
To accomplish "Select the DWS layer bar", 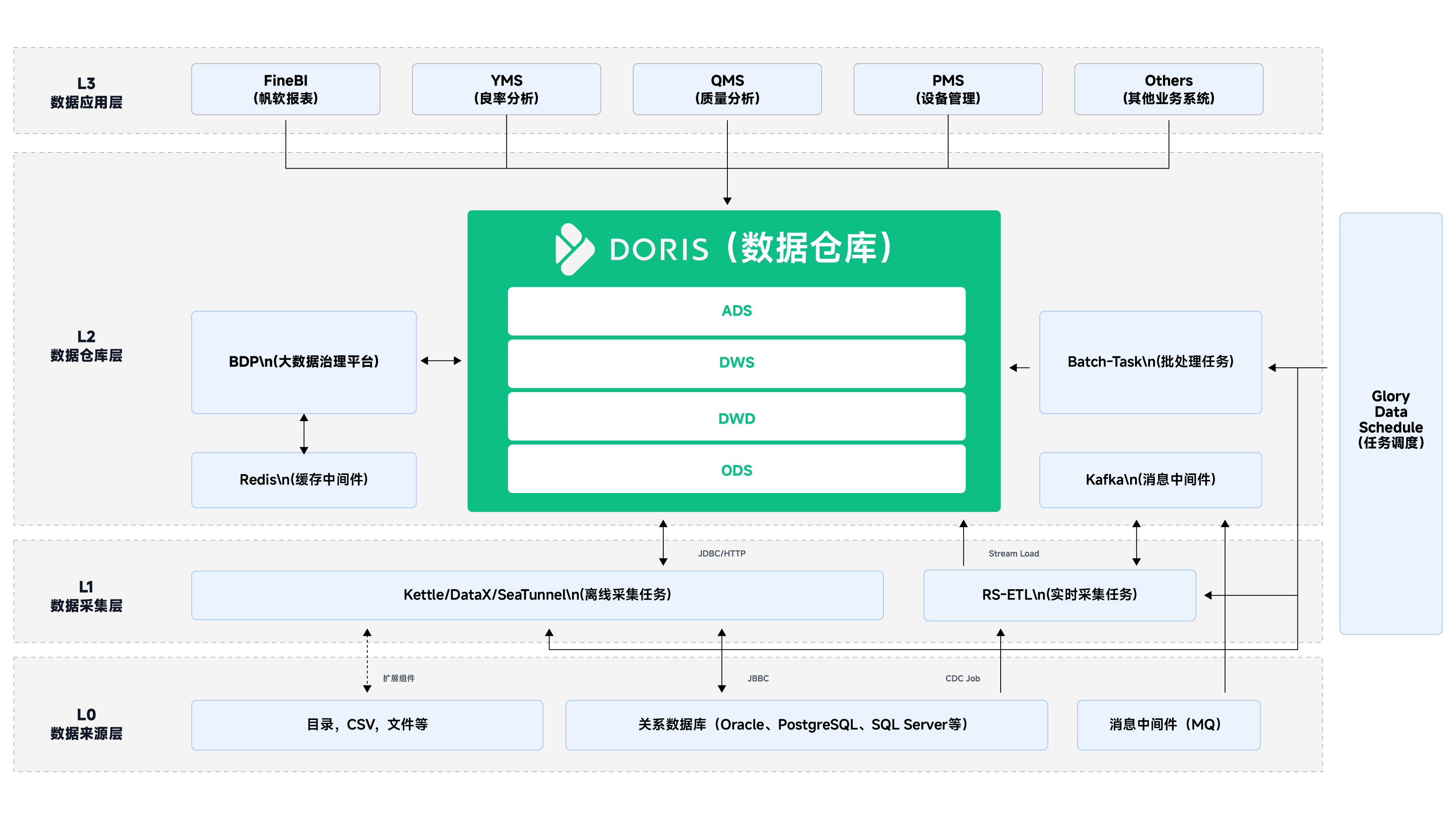I will coord(736,363).
